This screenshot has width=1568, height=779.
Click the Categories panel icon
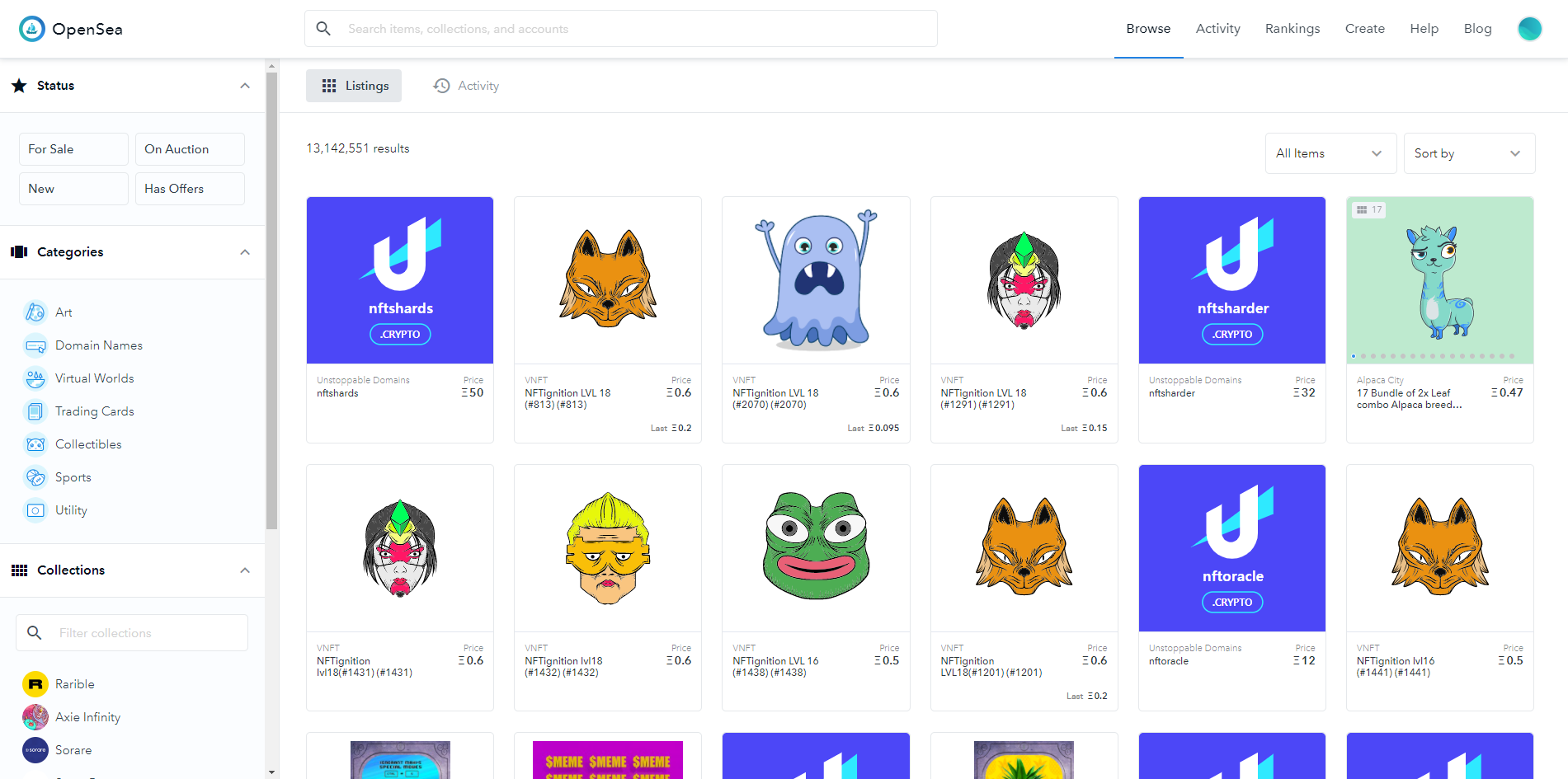click(19, 252)
